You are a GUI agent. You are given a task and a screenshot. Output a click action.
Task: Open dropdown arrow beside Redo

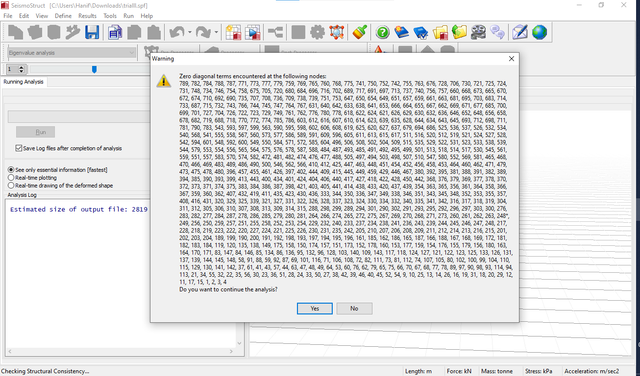coord(216,32)
